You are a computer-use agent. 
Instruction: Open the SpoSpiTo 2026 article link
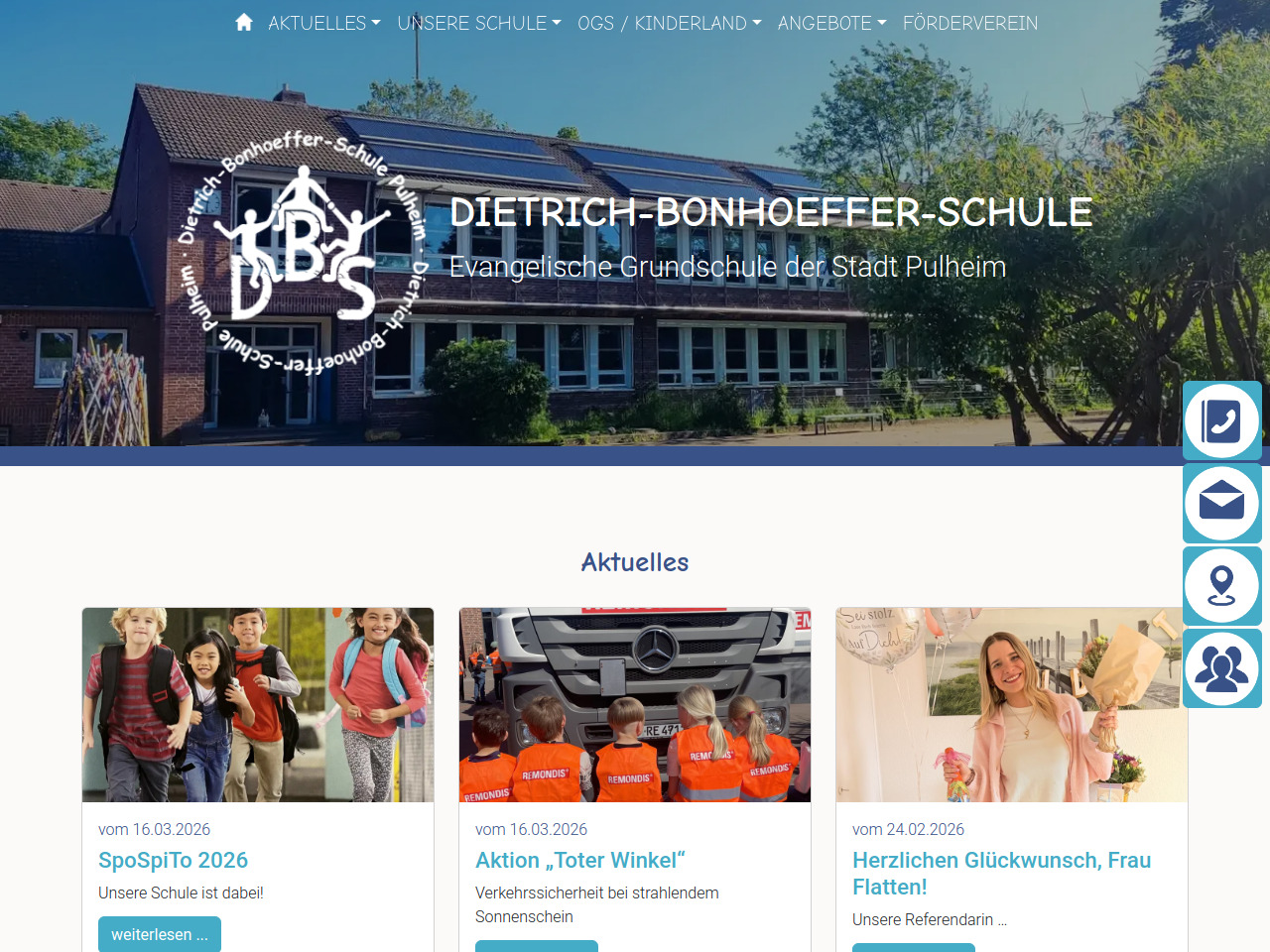click(174, 860)
